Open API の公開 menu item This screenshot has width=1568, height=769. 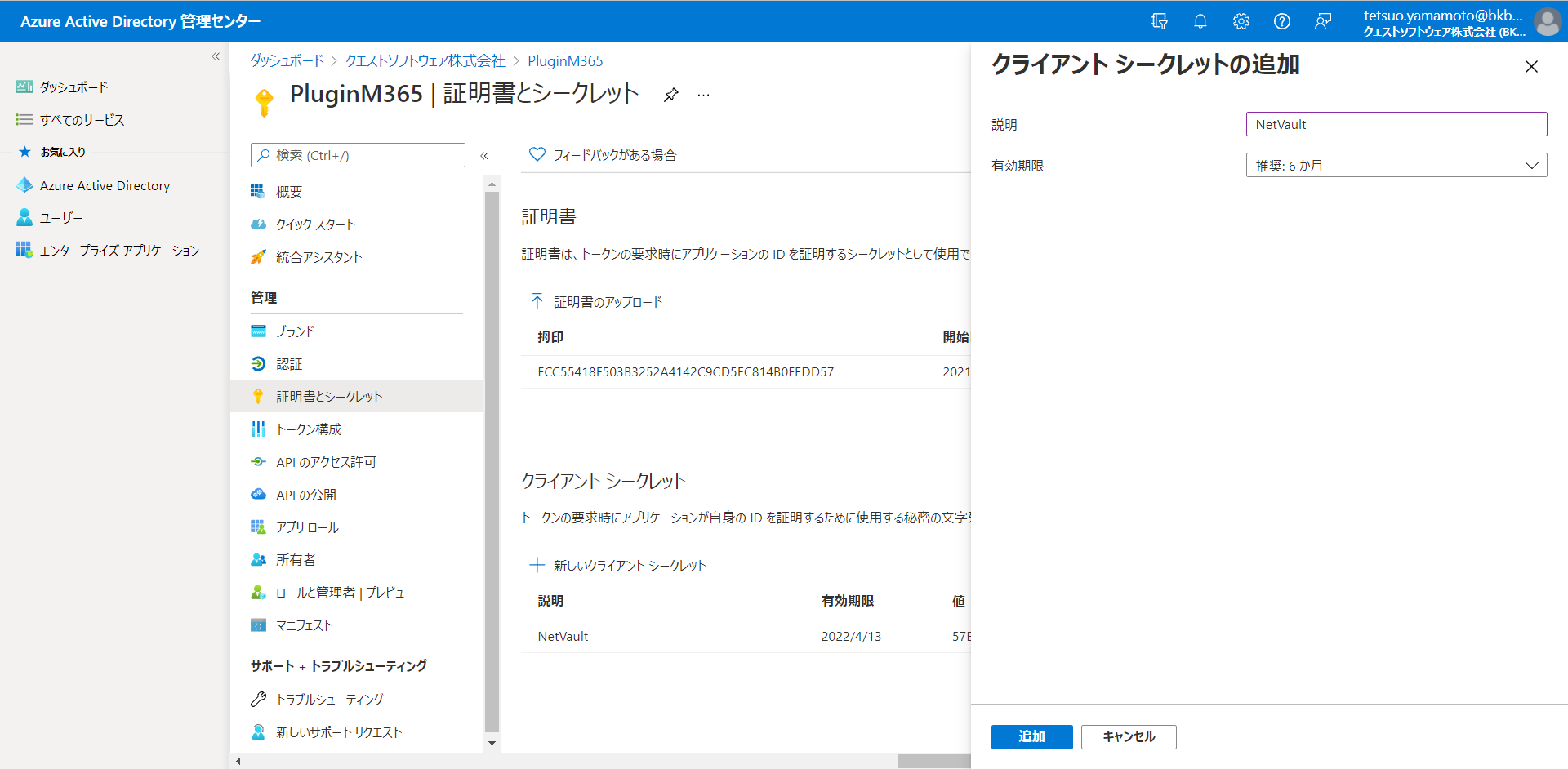[357, 494]
